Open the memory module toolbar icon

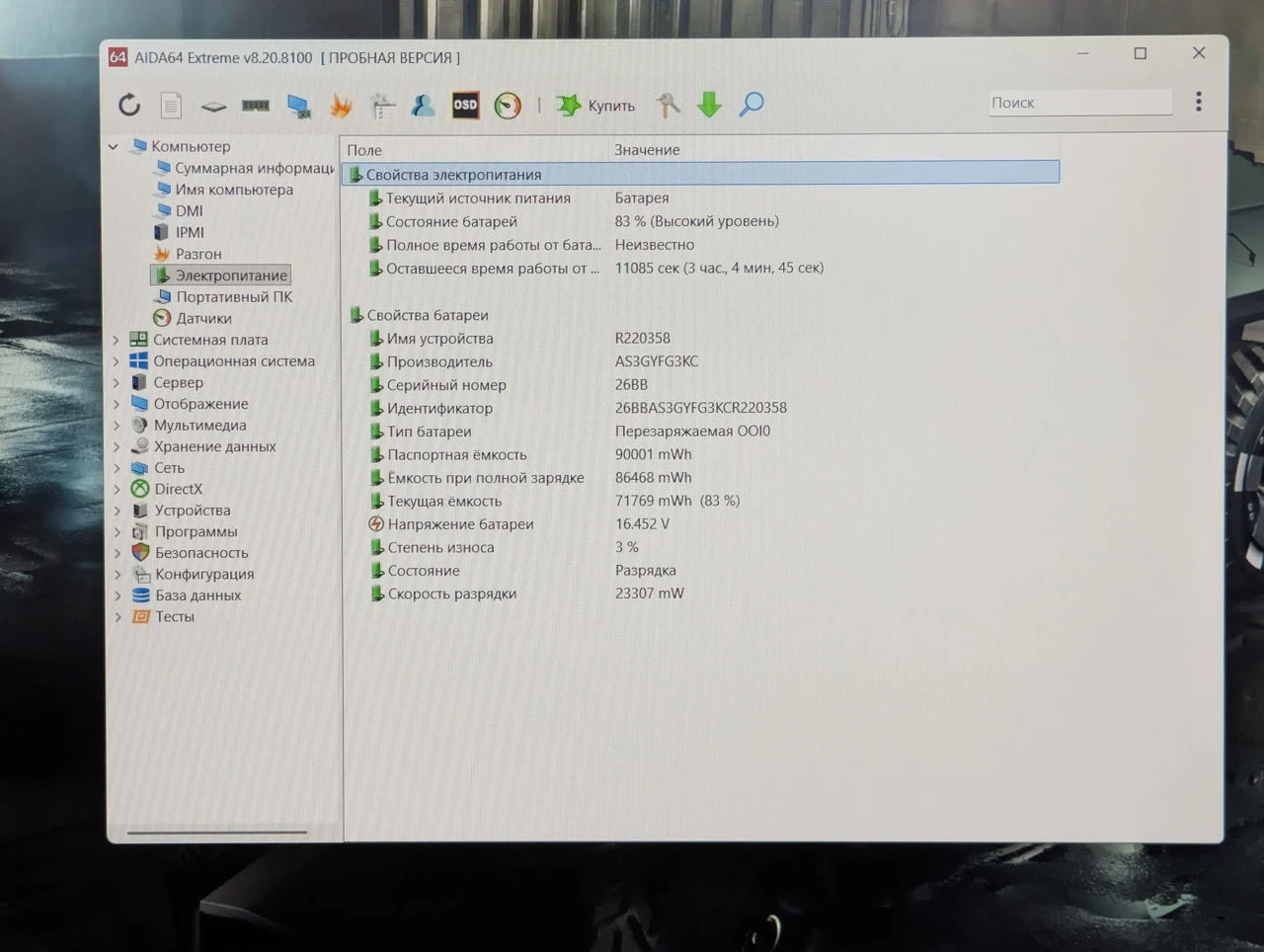[x=256, y=106]
